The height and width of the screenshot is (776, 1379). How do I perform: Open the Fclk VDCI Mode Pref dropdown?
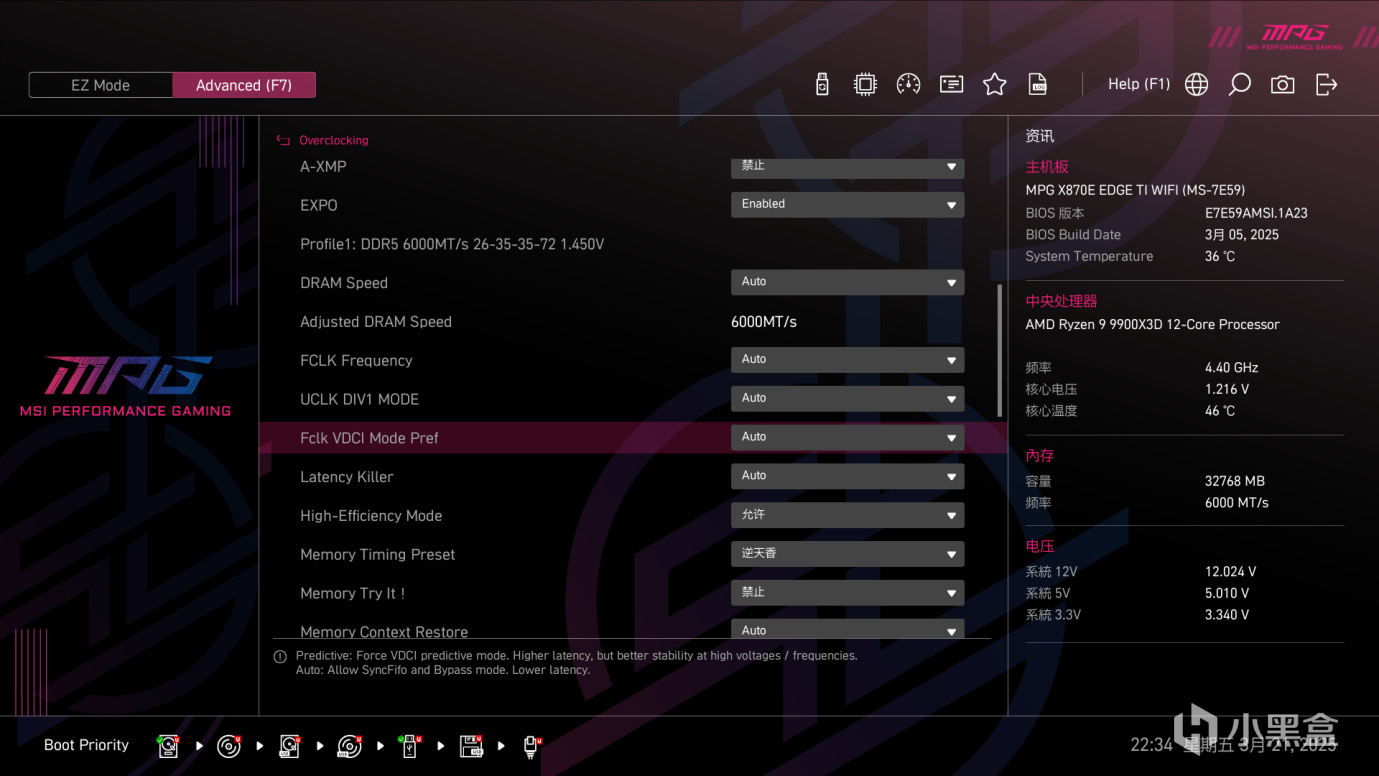[x=847, y=437]
